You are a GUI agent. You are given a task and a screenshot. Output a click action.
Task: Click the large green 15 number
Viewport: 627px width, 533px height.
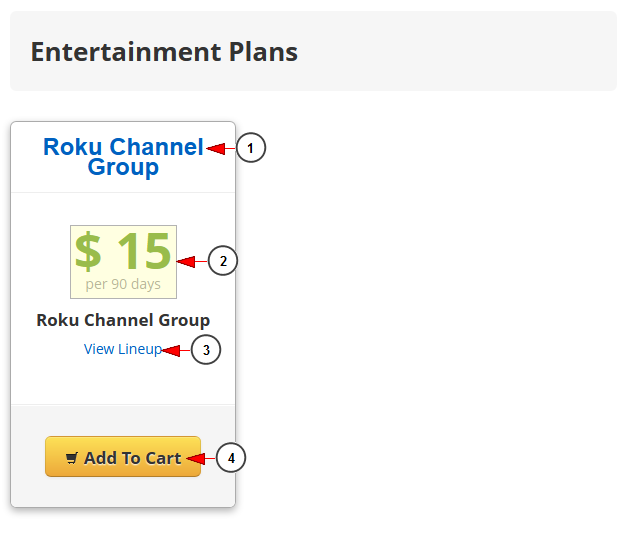click(145, 251)
